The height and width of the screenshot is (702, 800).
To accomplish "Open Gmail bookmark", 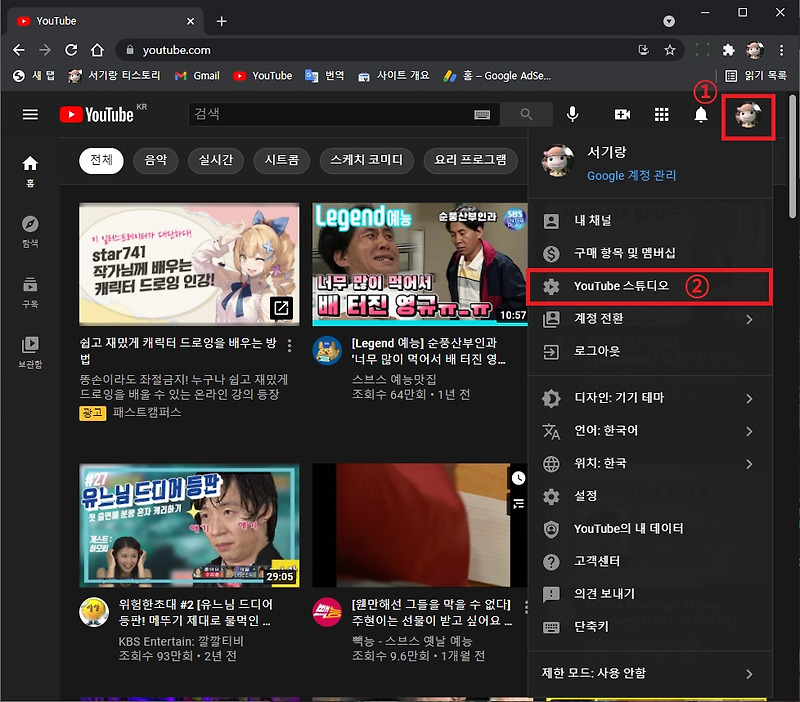I will [x=197, y=76].
